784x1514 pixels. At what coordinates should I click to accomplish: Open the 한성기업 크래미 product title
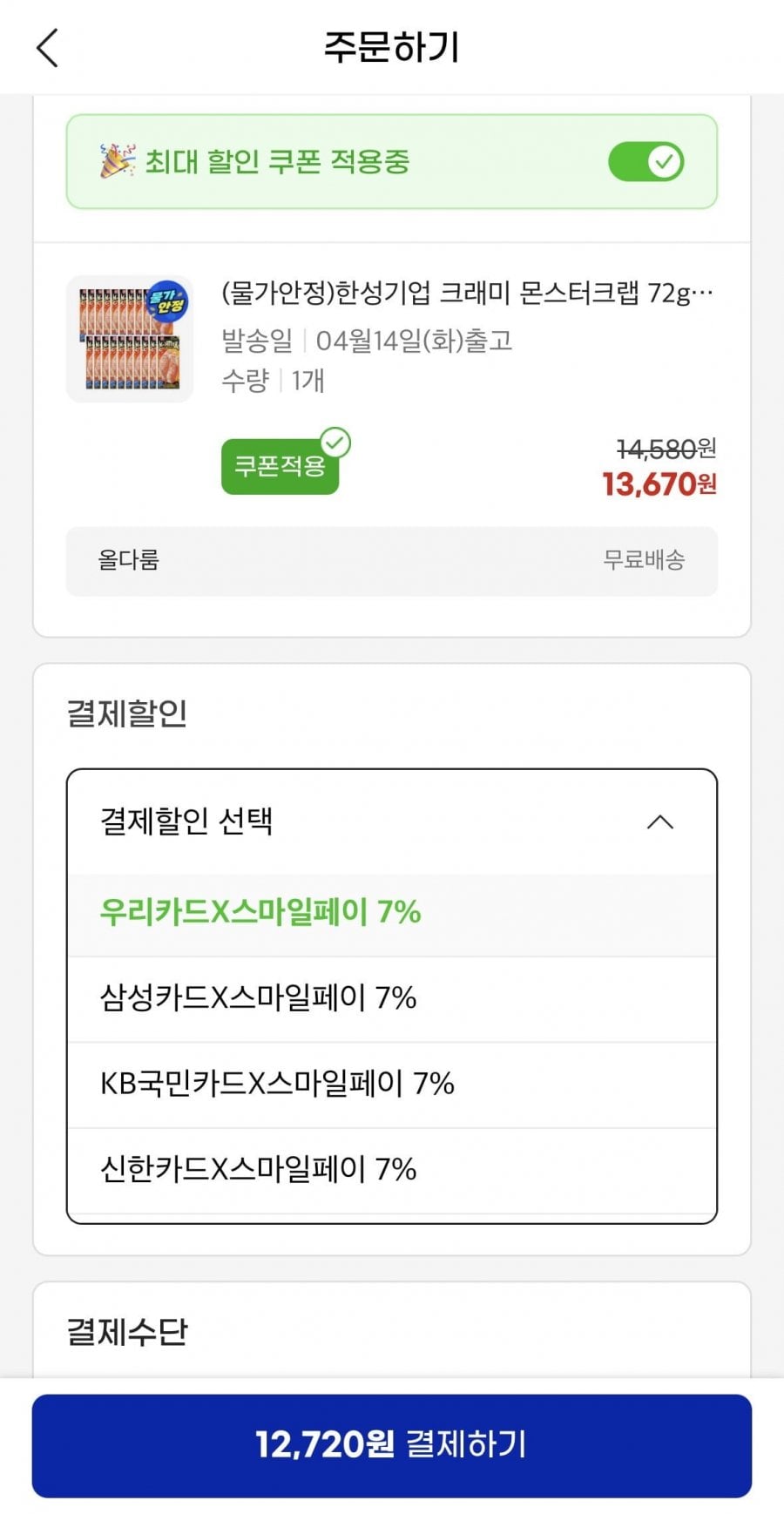pyautogui.click(x=467, y=293)
